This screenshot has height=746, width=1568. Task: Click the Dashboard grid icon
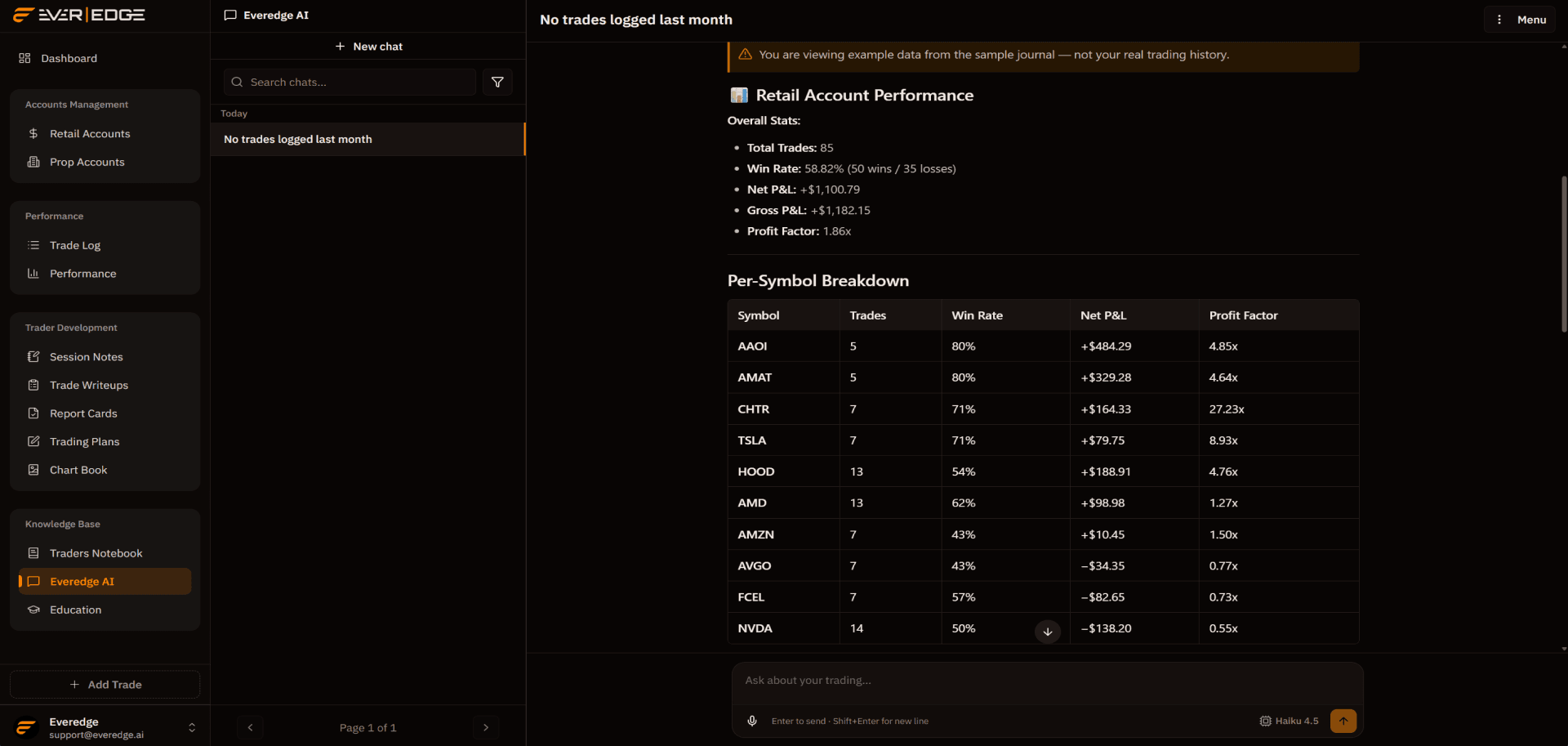(x=24, y=58)
